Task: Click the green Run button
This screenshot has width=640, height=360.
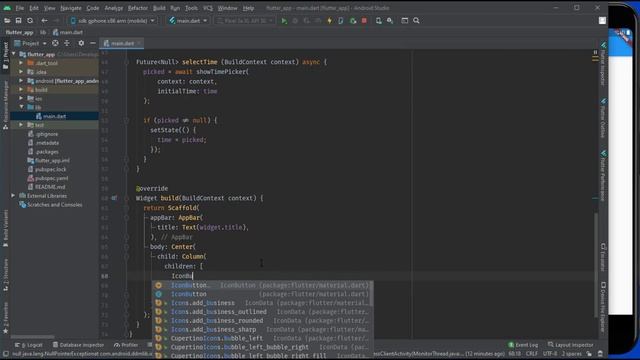Action: 284,20
